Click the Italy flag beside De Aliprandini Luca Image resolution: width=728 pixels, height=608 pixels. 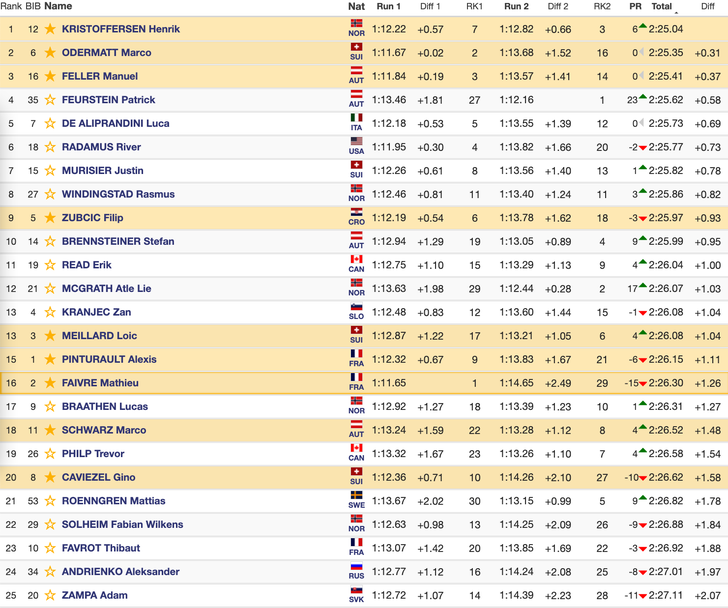pos(356,118)
